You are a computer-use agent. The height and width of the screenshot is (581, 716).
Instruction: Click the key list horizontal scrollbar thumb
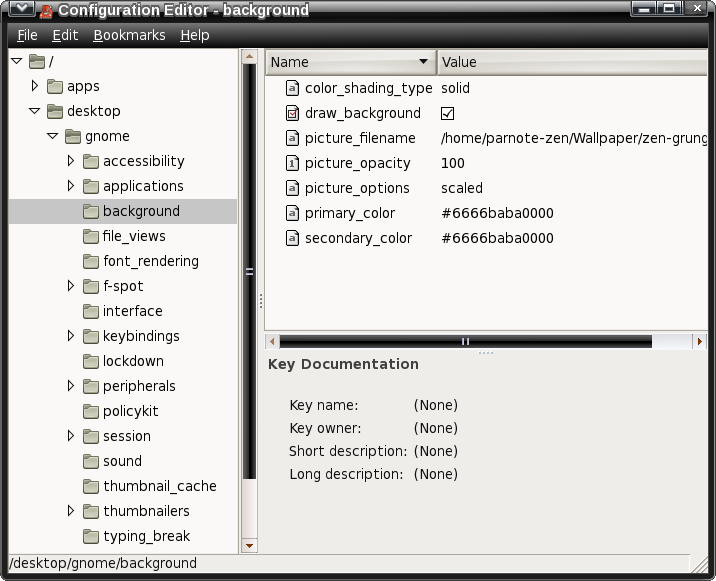point(465,341)
